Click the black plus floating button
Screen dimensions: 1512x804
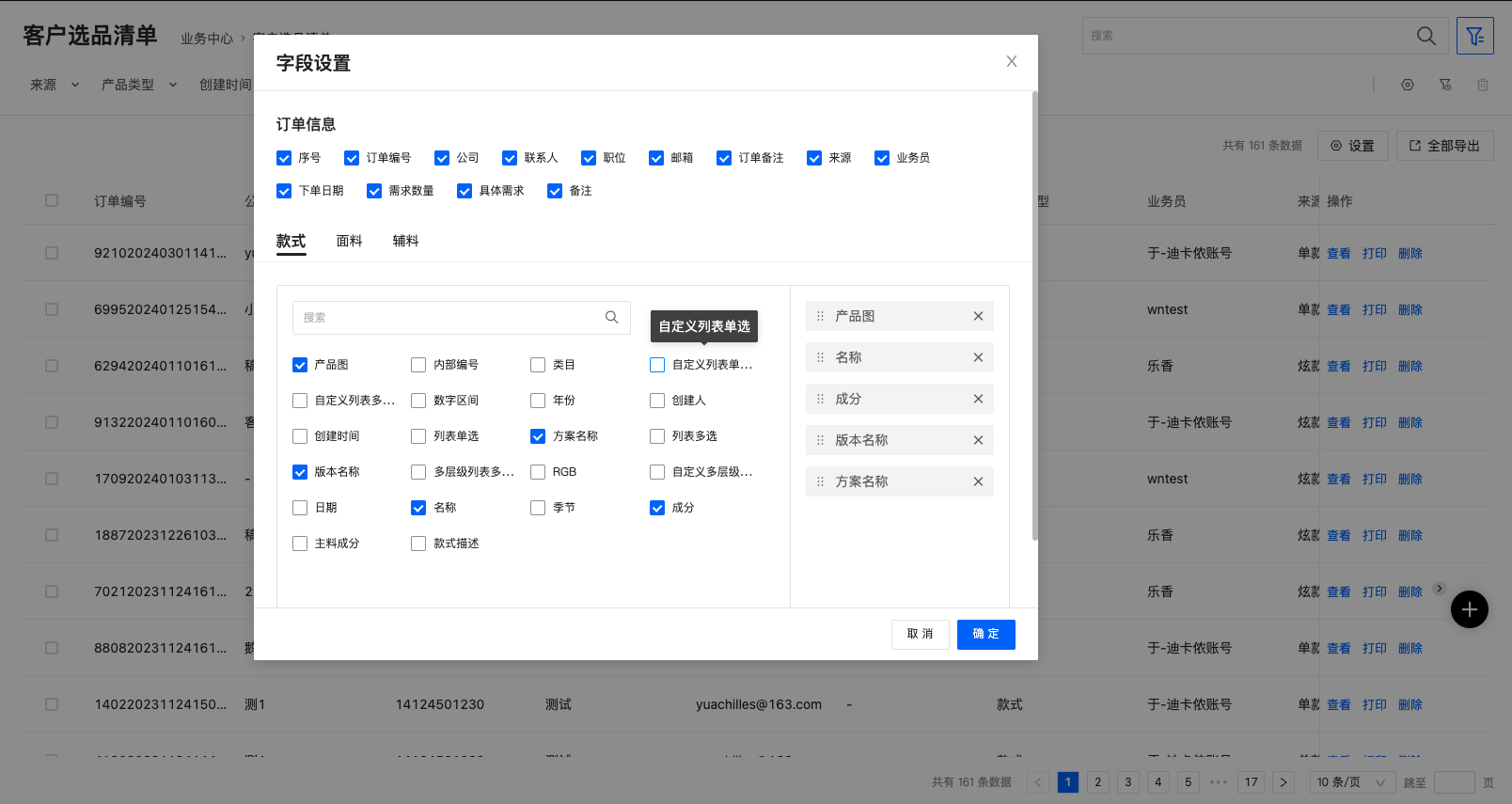point(1469,609)
